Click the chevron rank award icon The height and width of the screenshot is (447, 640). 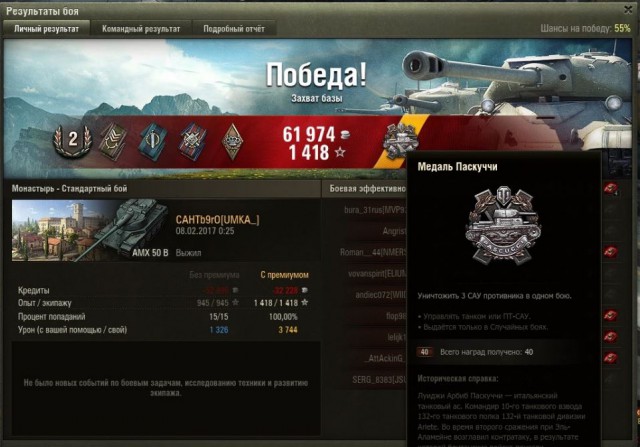click(113, 141)
